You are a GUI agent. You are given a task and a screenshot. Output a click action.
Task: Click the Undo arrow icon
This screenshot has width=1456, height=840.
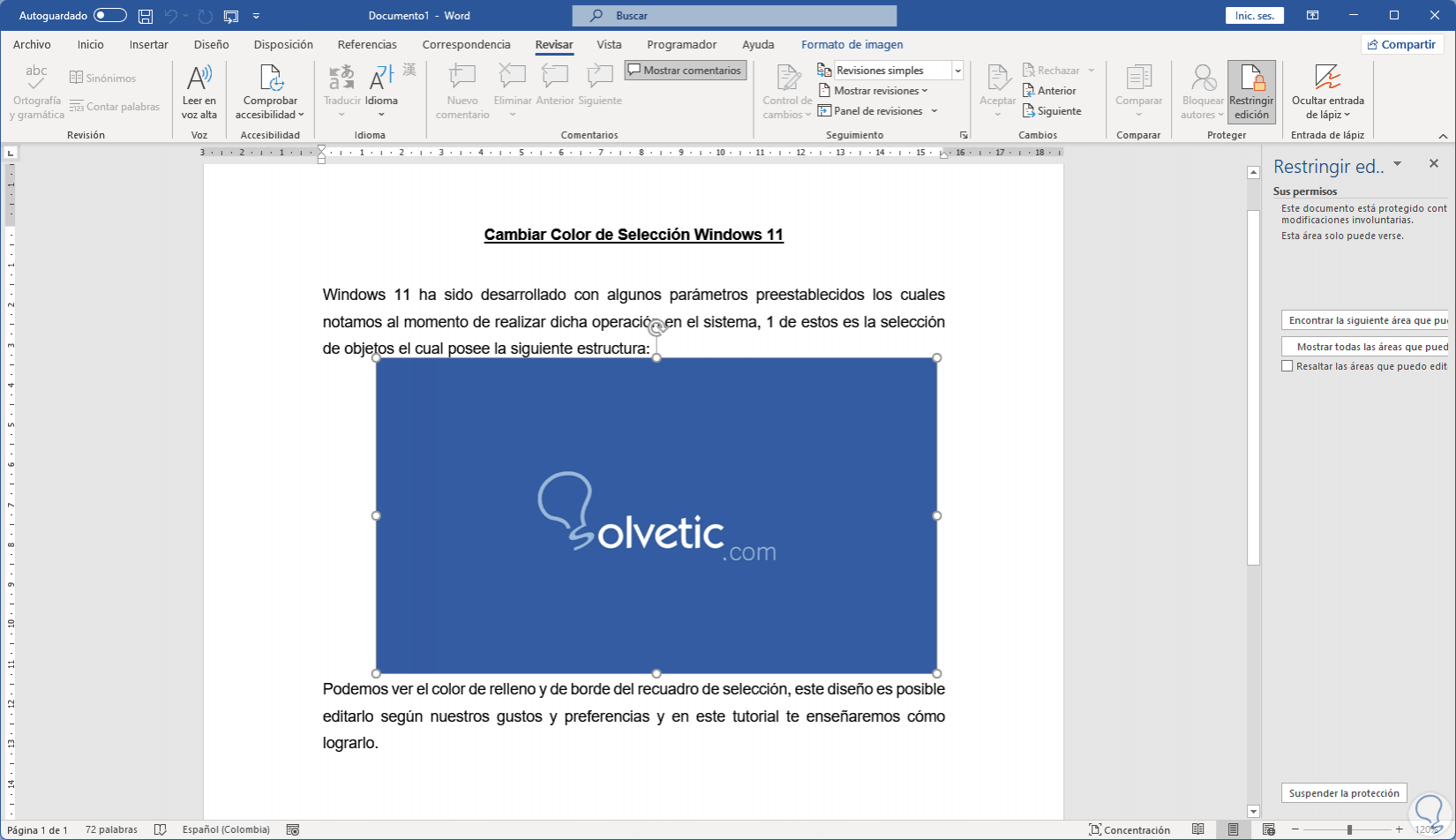point(171,16)
